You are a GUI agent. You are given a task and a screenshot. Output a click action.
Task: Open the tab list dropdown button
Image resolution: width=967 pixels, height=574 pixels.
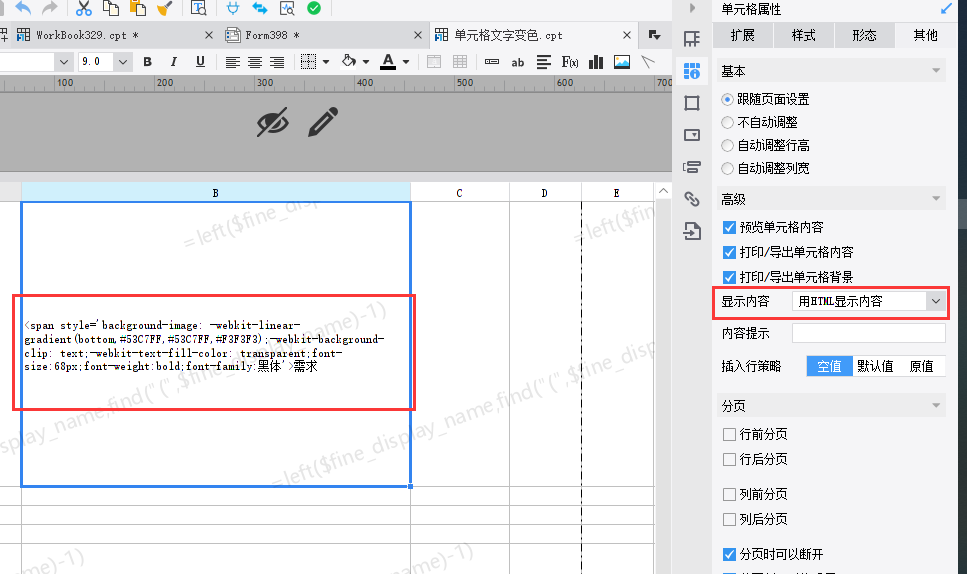pos(654,35)
